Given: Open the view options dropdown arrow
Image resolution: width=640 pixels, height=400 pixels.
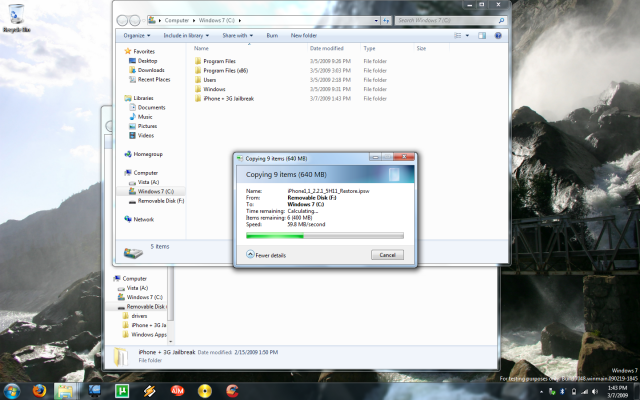Looking at the screenshot, I should point(467,36).
